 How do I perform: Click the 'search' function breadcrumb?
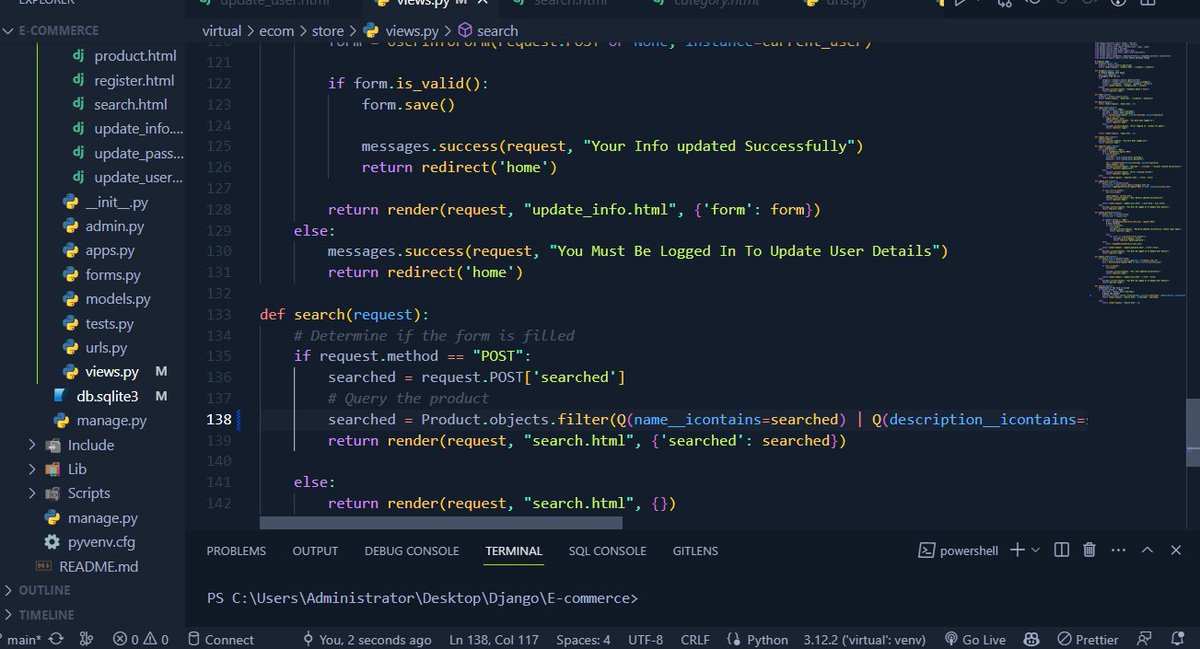488,31
